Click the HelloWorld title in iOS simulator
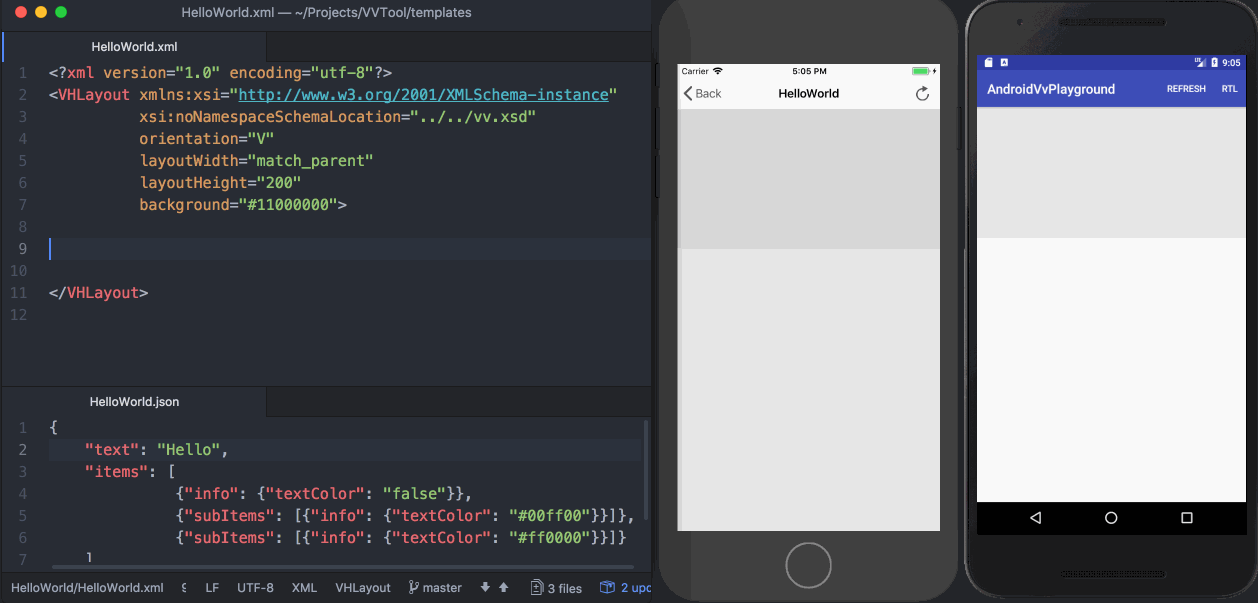Viewport: 1258px width, 603px height. click(809, 93)
